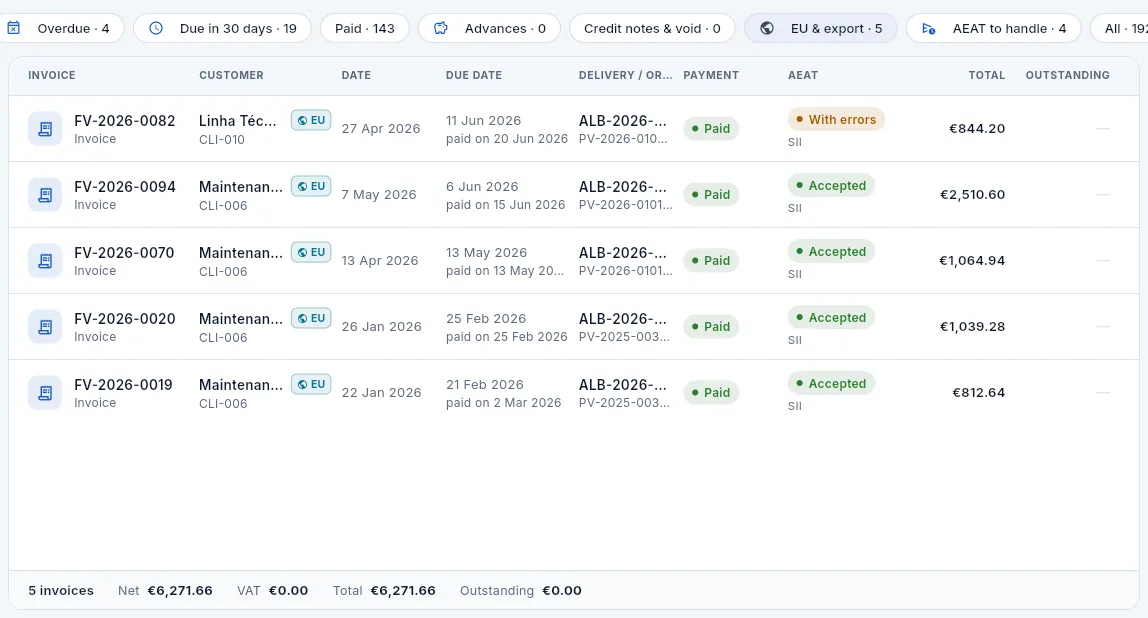Sort by the PAYMENT column header
The width and height of the screenshot is (1148, 618).
(711, 75)
